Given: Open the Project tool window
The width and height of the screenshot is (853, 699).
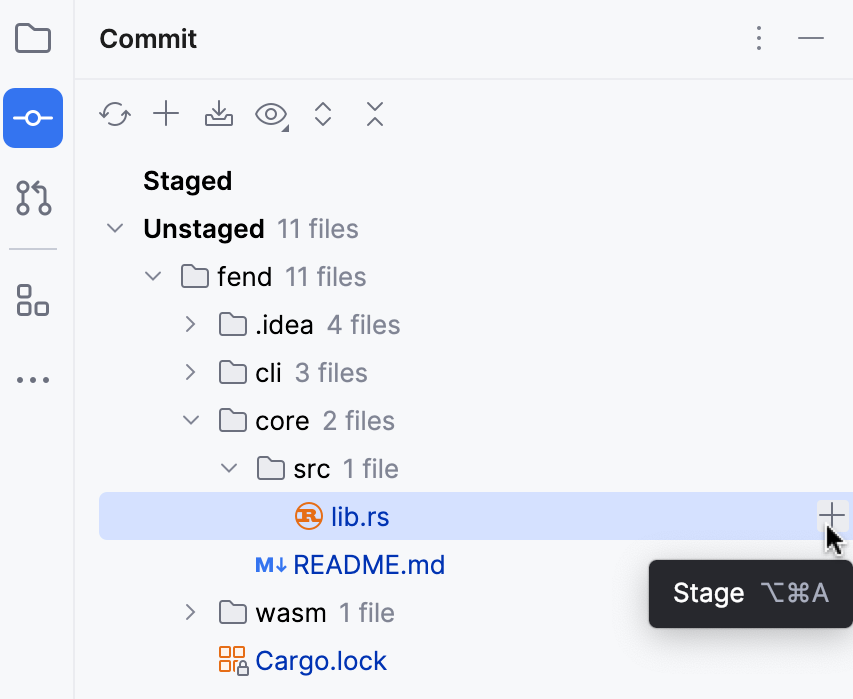Looking at the screenshot, I should click(33, 38).
